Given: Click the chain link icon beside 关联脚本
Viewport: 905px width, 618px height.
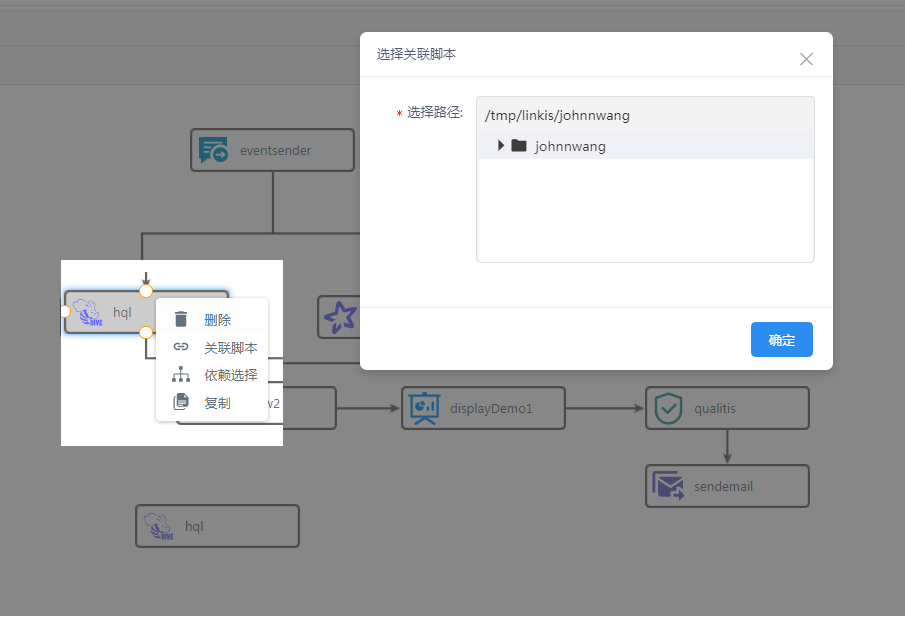Looking at the screenshot, I should click(x=180, y=346).
